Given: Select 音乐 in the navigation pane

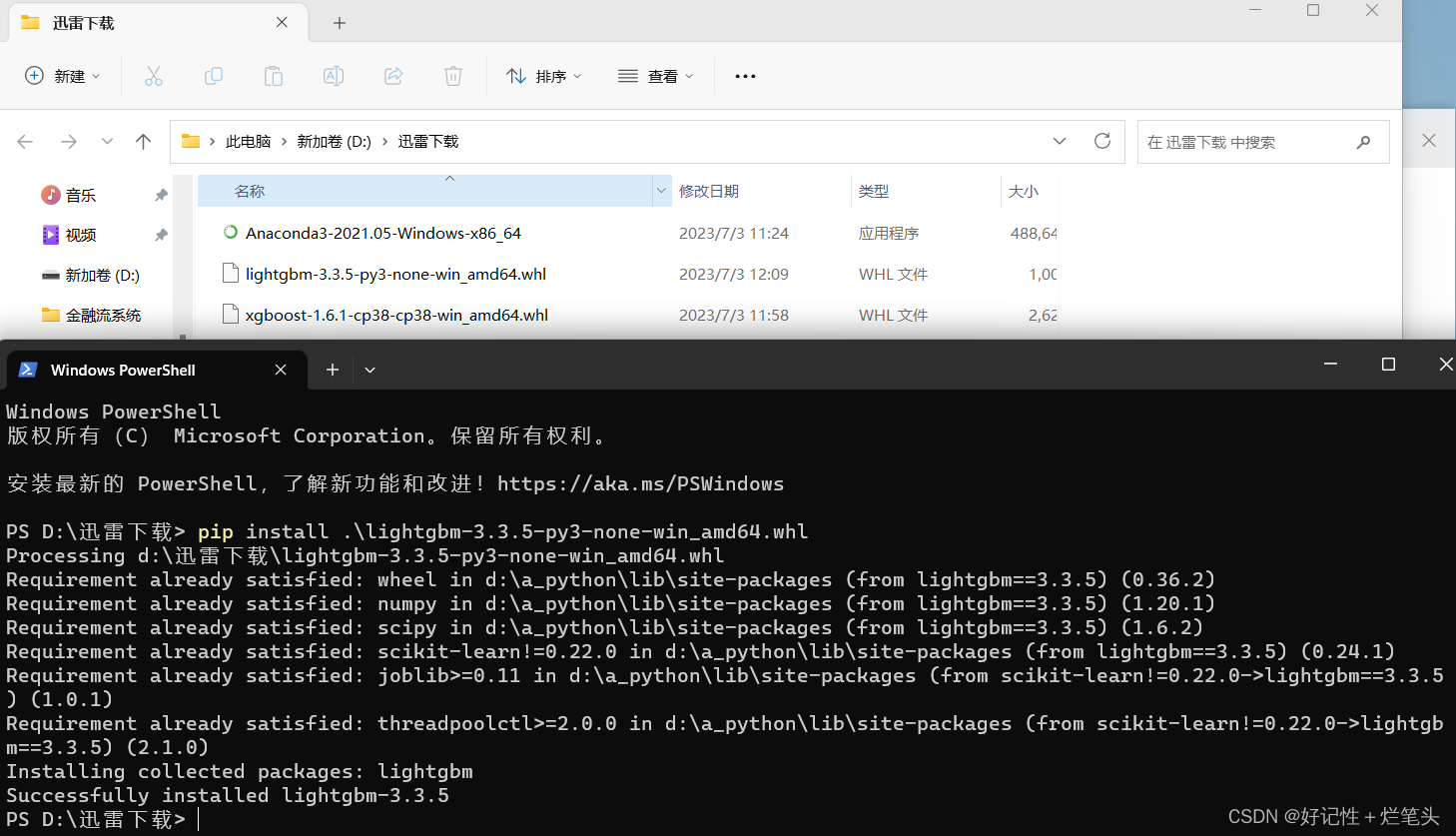Looking at the screenshot, I should point(81,195).
